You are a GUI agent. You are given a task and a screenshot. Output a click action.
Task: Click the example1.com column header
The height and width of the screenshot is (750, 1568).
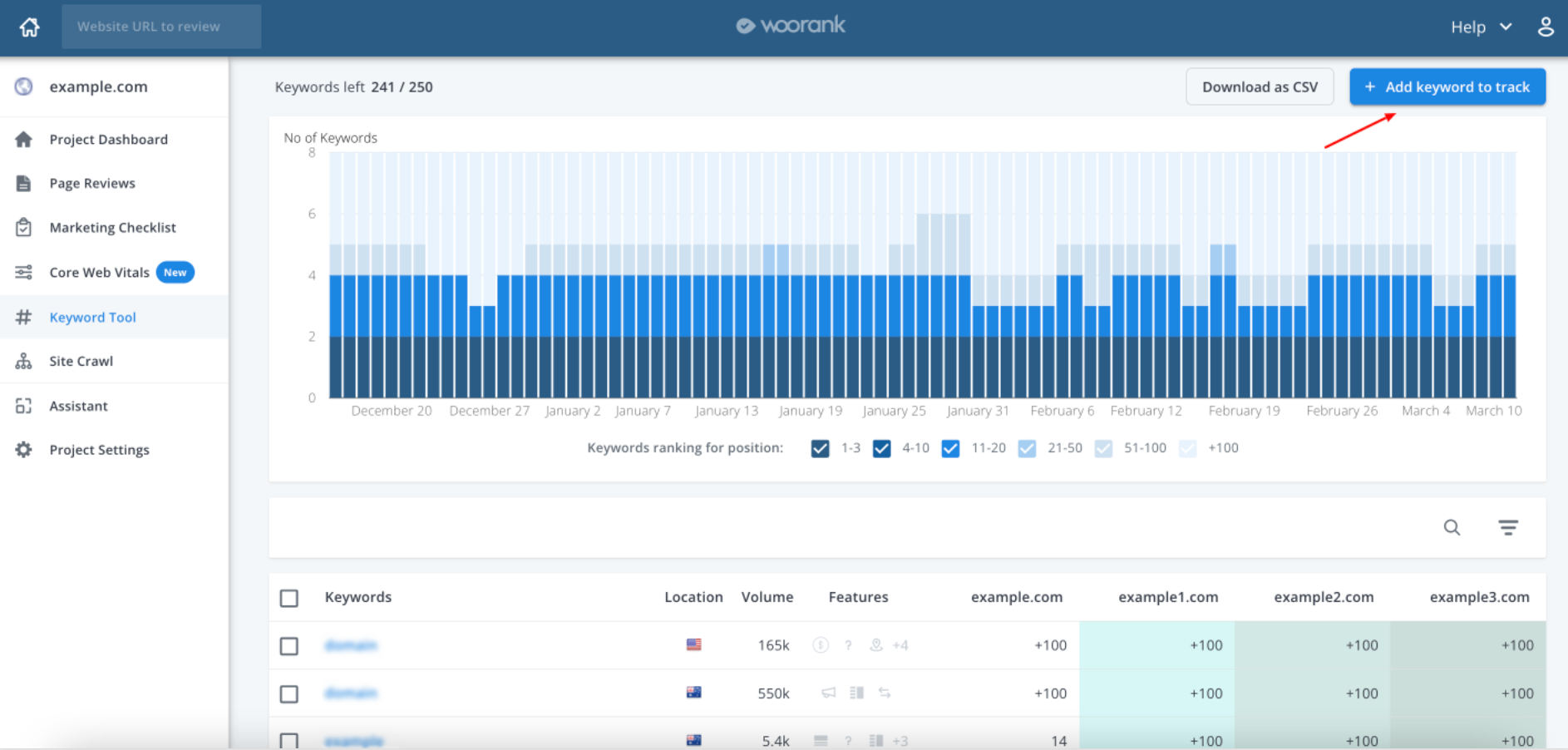[x=1168, y=597]
